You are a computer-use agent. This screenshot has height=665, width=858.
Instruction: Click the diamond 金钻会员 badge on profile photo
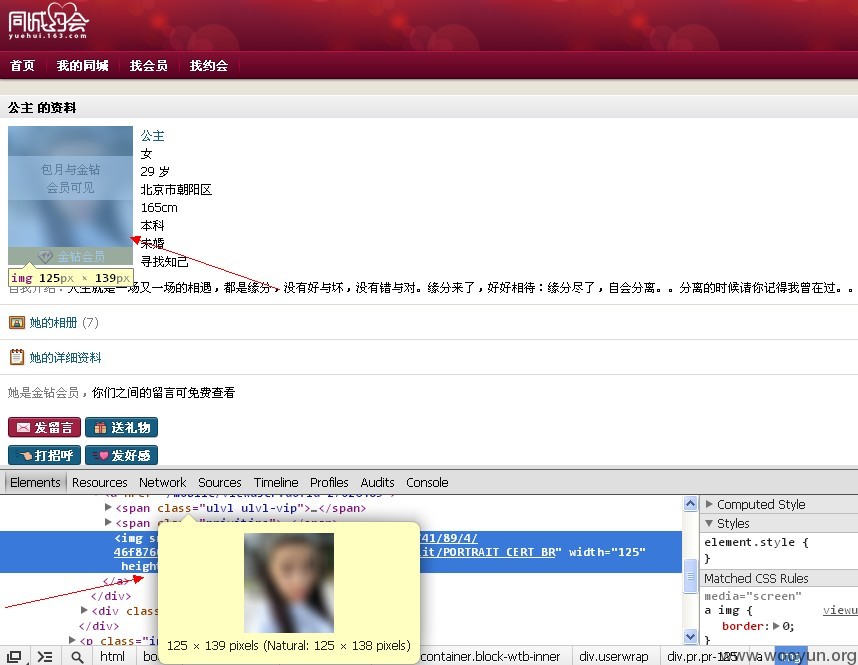pyautogui.click(x=71, y=256)
